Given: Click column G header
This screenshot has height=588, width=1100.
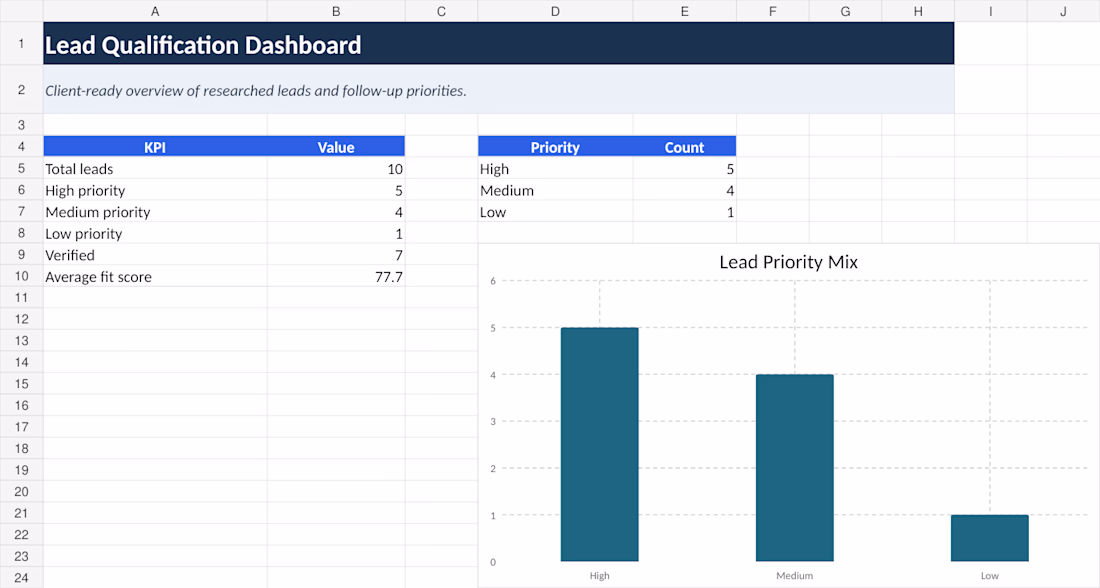Looking at the screenshot, I should 845,11.
